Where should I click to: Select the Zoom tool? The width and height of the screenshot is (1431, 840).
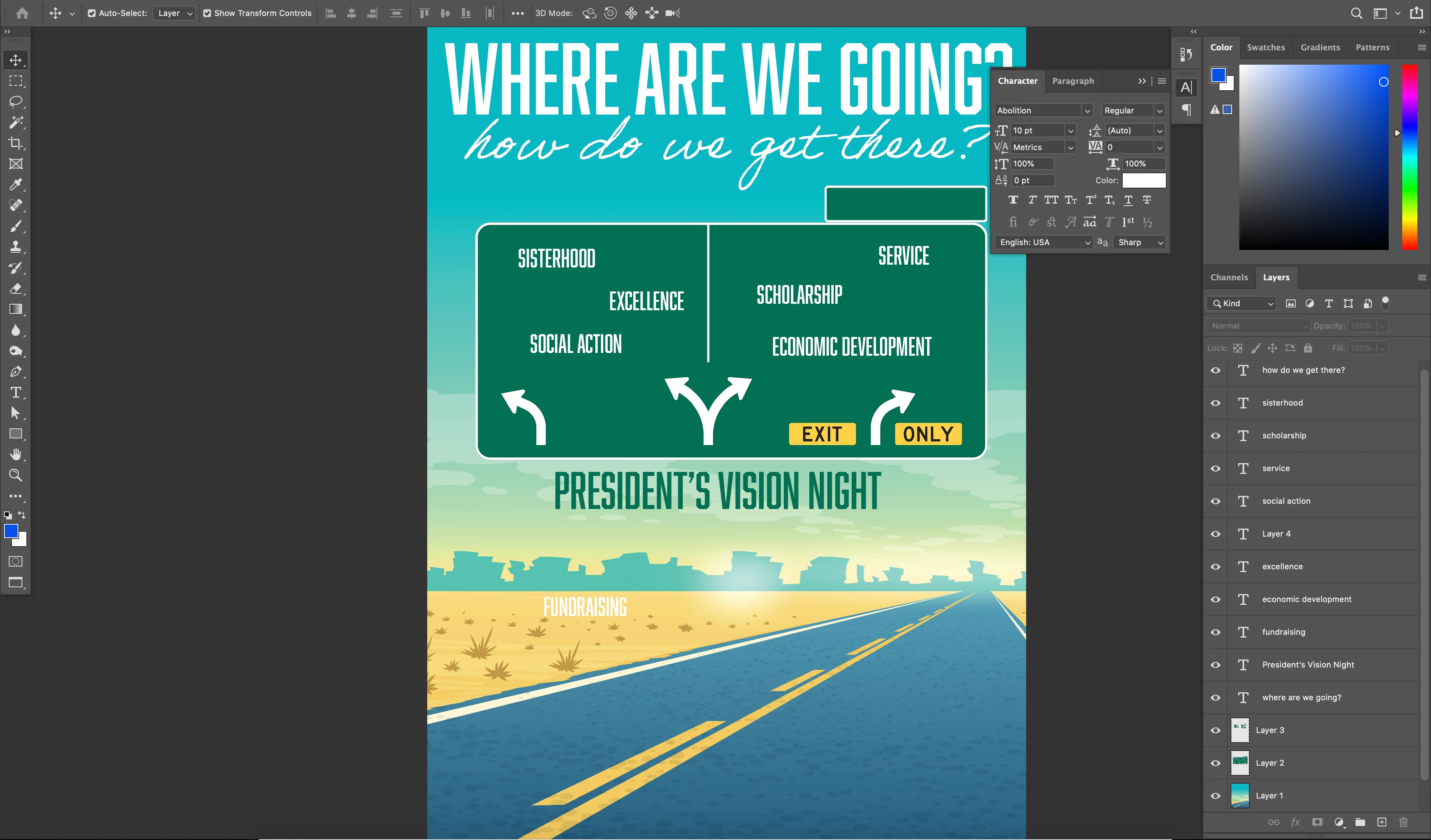coord(15,475)
